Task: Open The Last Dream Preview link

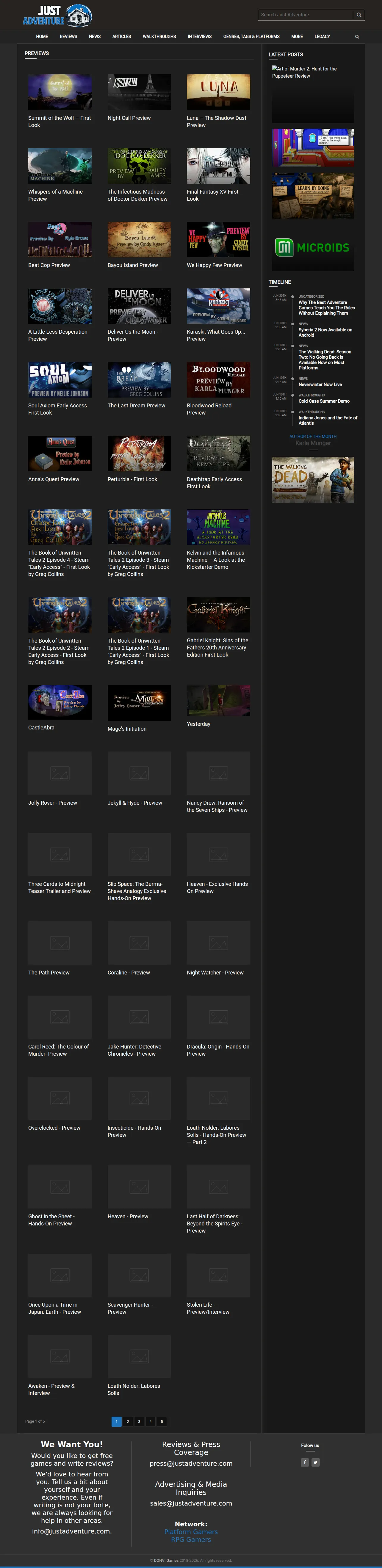Action: coord(137,406)
